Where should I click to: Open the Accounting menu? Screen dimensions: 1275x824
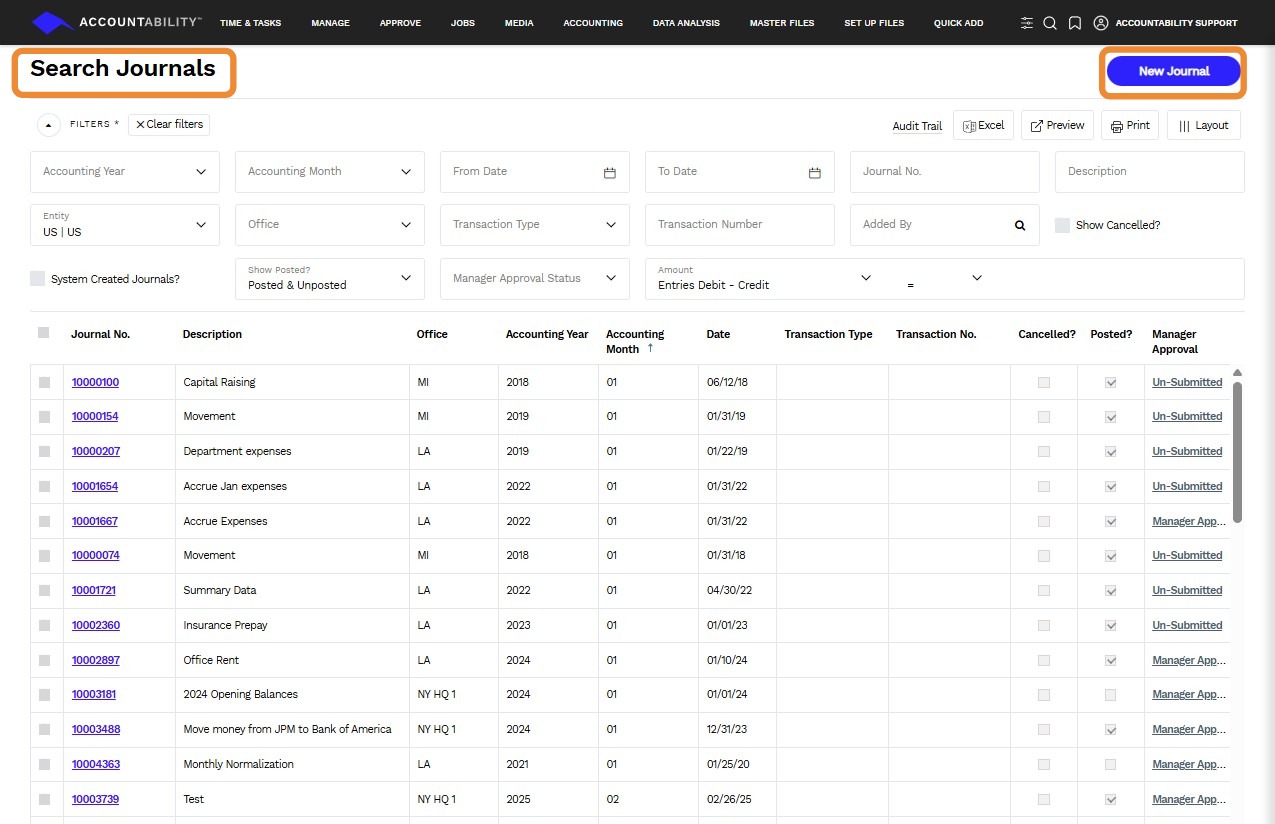[593, 23]
